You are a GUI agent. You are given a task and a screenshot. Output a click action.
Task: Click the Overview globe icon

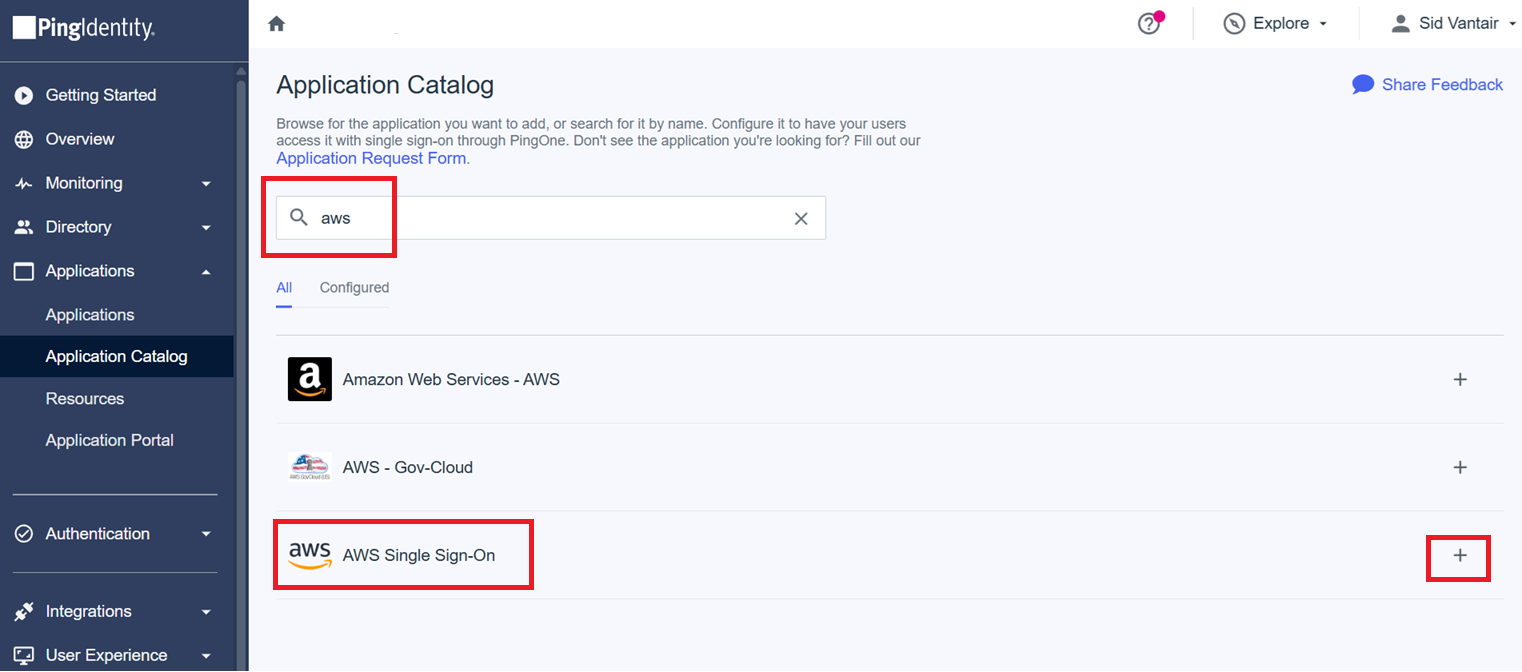pos(22,139)
